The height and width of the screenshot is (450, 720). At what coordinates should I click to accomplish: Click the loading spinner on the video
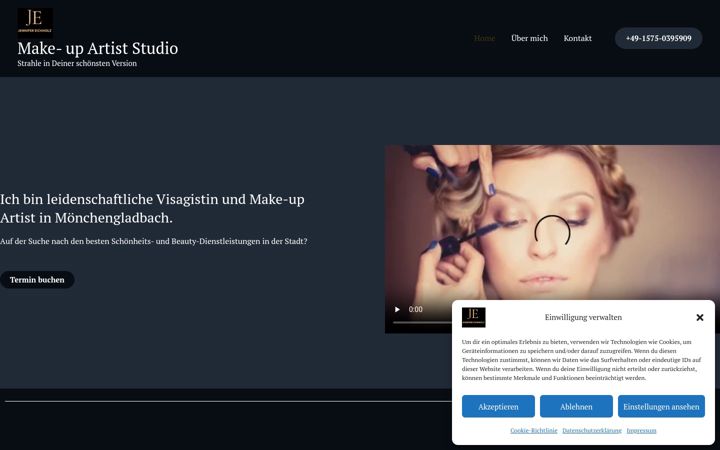[x=552, y=232]
